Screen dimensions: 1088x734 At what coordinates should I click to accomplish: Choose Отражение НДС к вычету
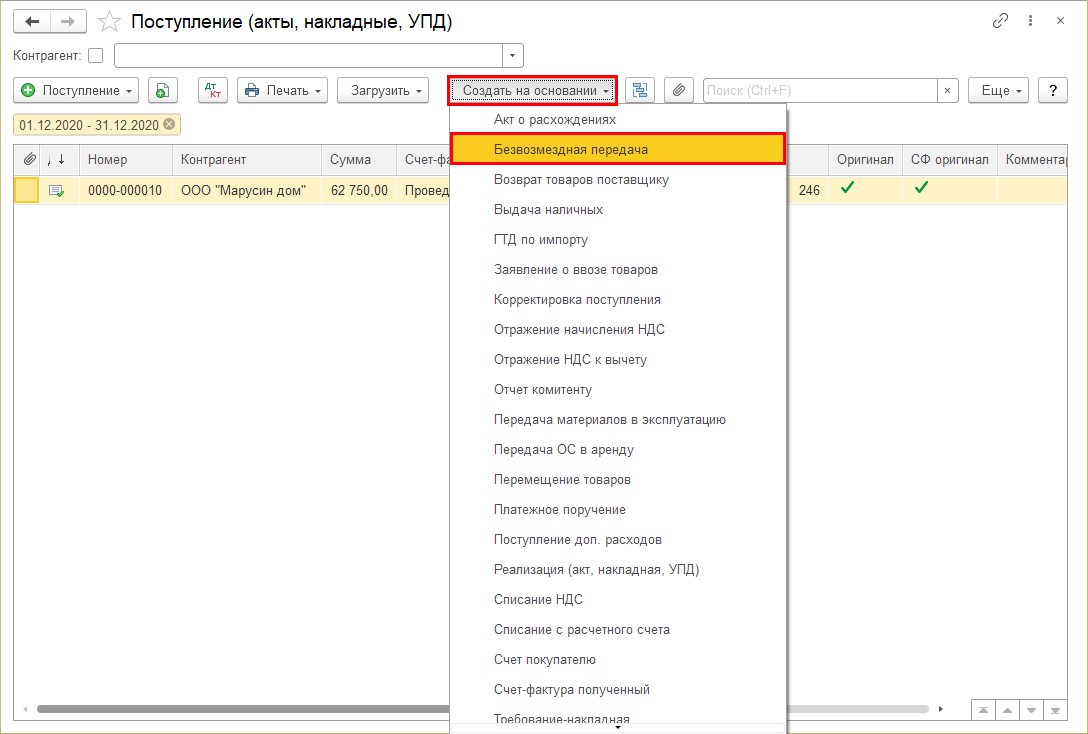point(618,359)
